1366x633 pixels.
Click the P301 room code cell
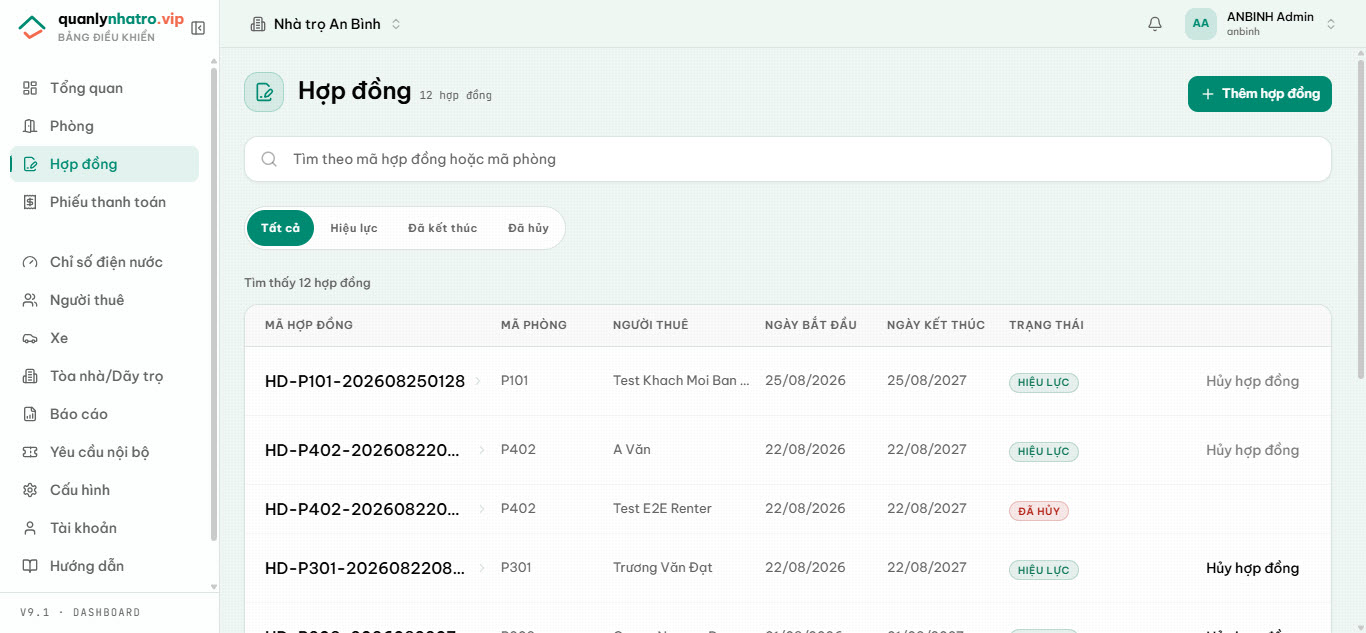click(516, 568)
